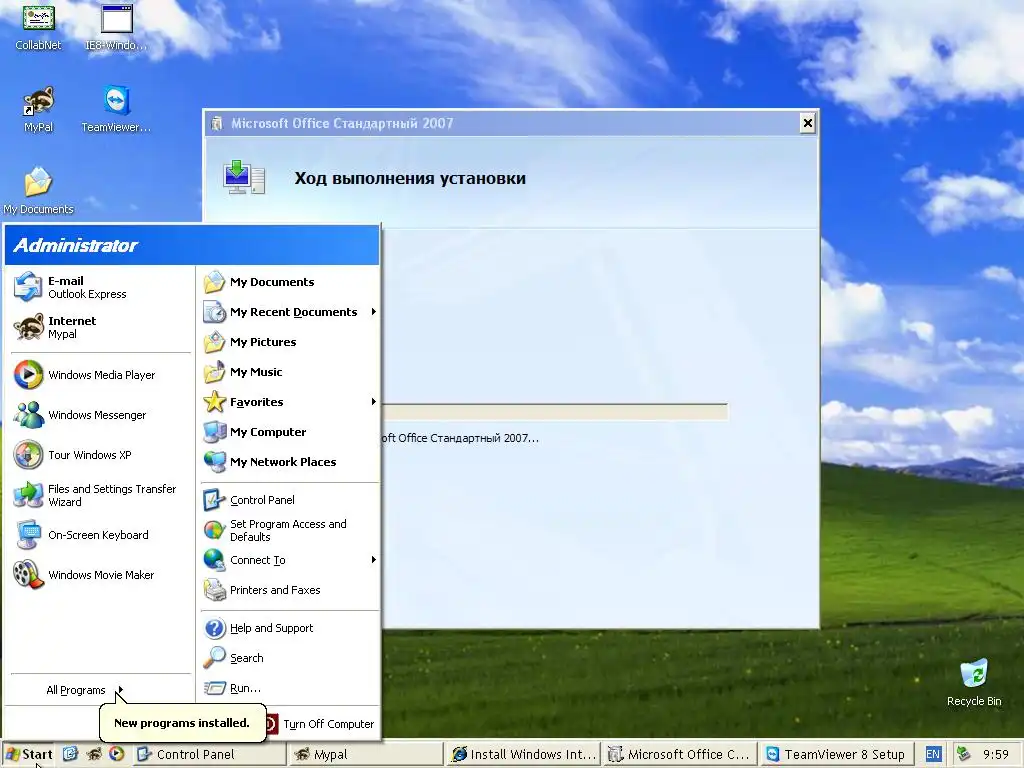Click Windows Media Player quick launch icon

(x=116, y=754)
